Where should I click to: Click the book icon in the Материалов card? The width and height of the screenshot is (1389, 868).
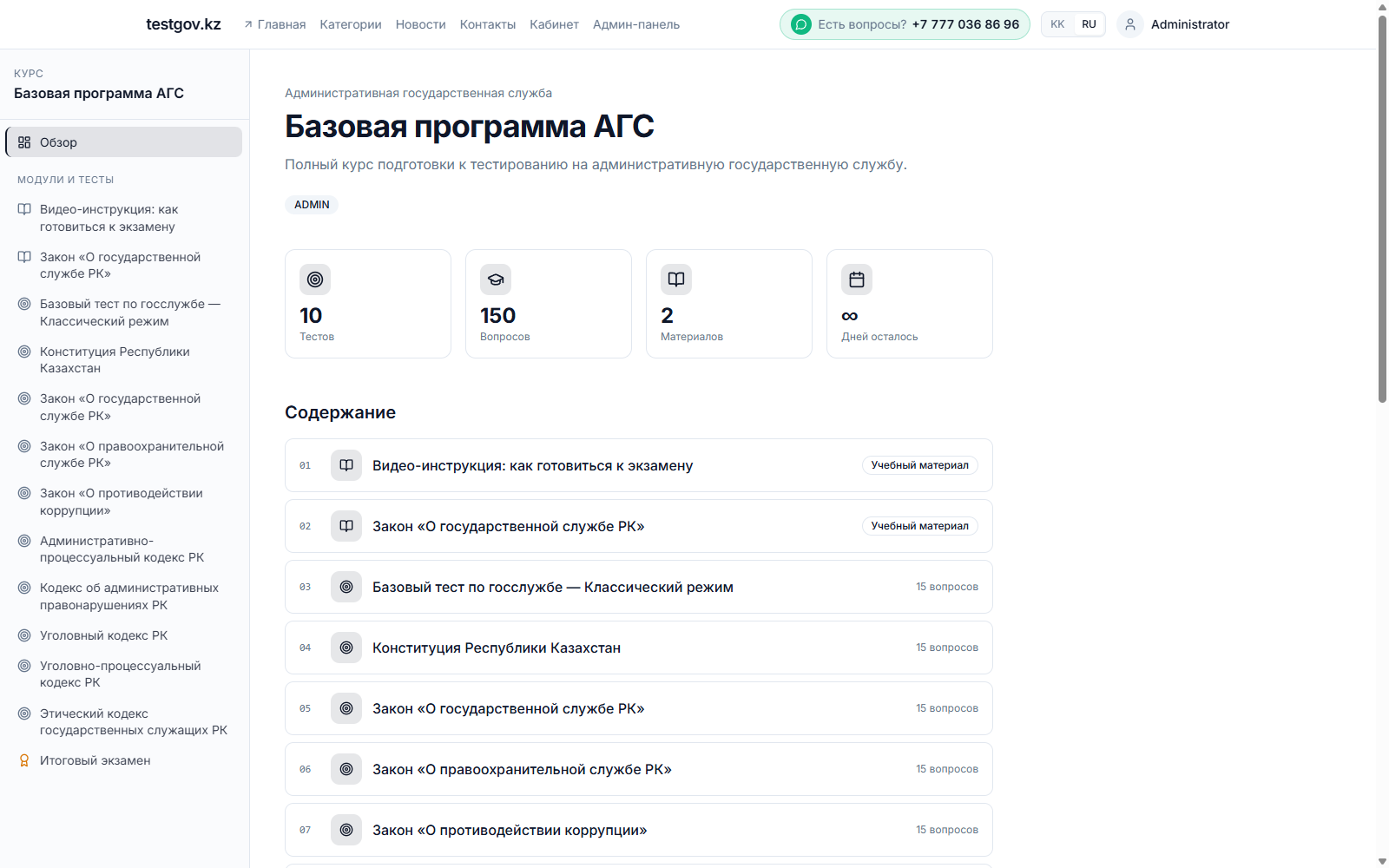tap(676, 279)
